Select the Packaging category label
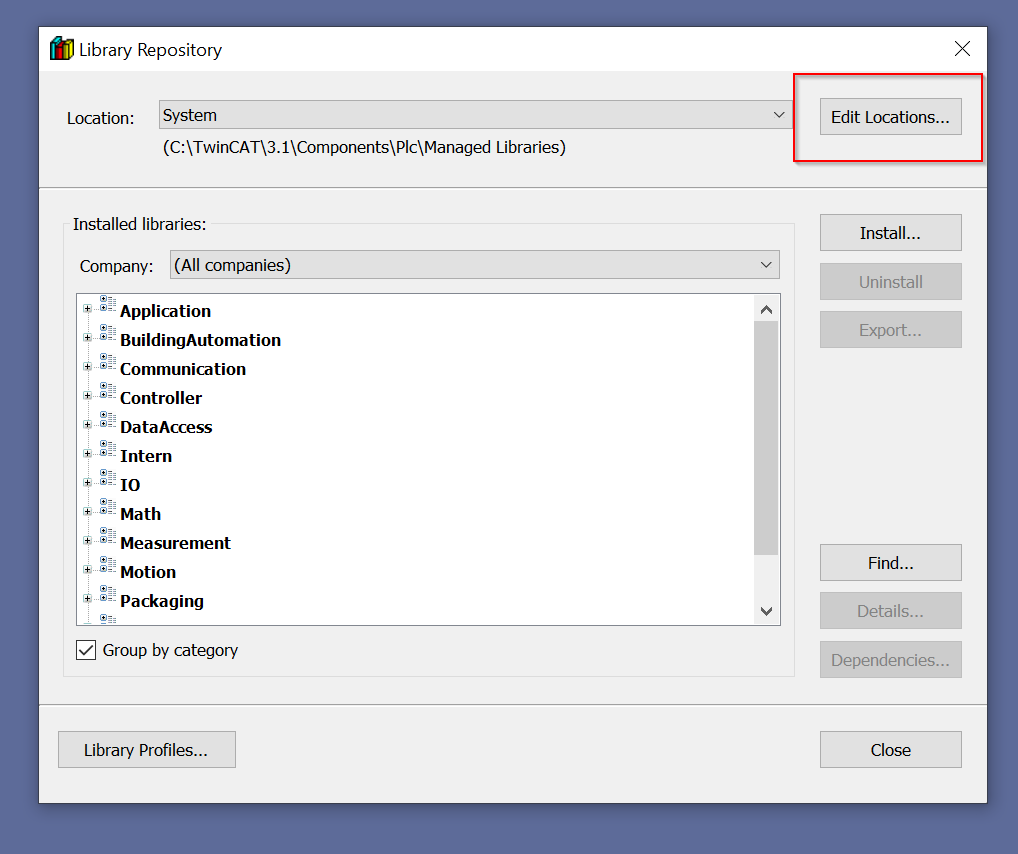The image size is (1018, 854). 162,601
